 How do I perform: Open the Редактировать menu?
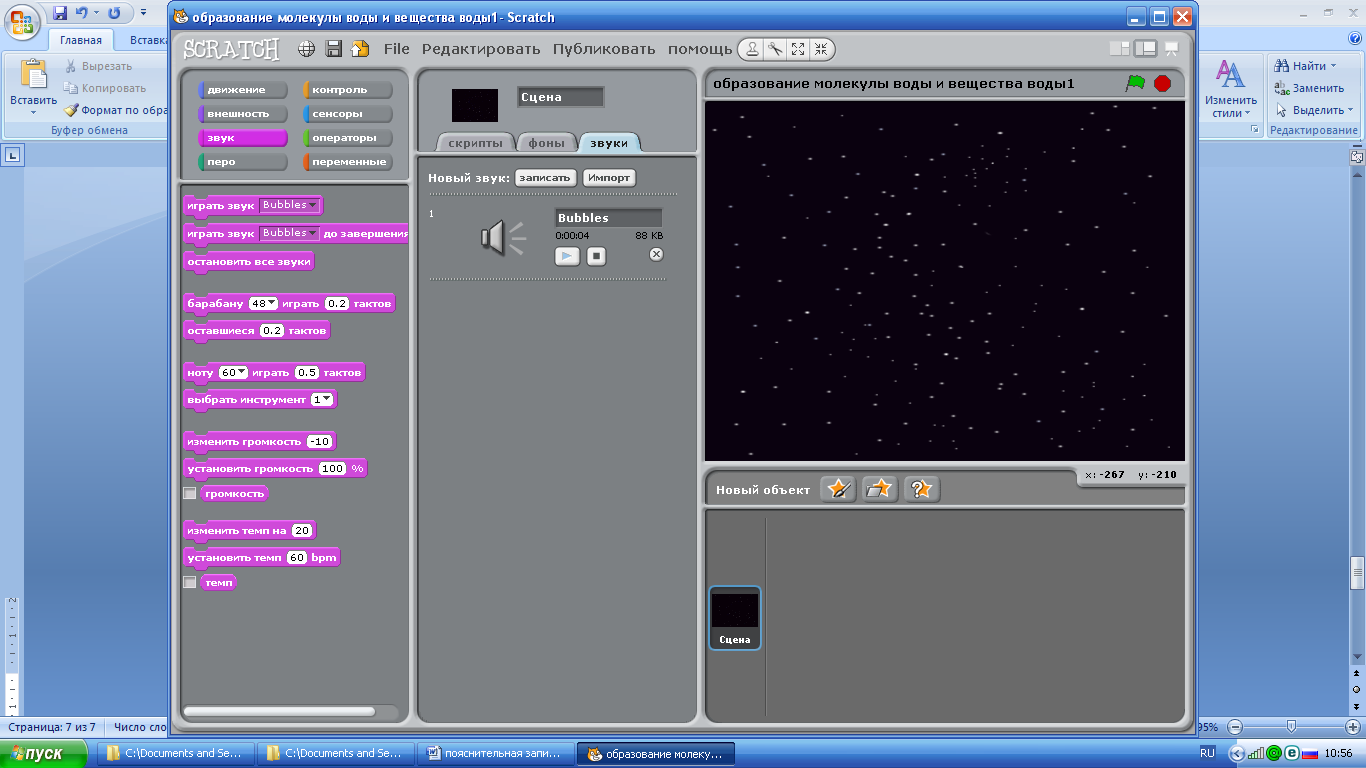pos(481,49)
